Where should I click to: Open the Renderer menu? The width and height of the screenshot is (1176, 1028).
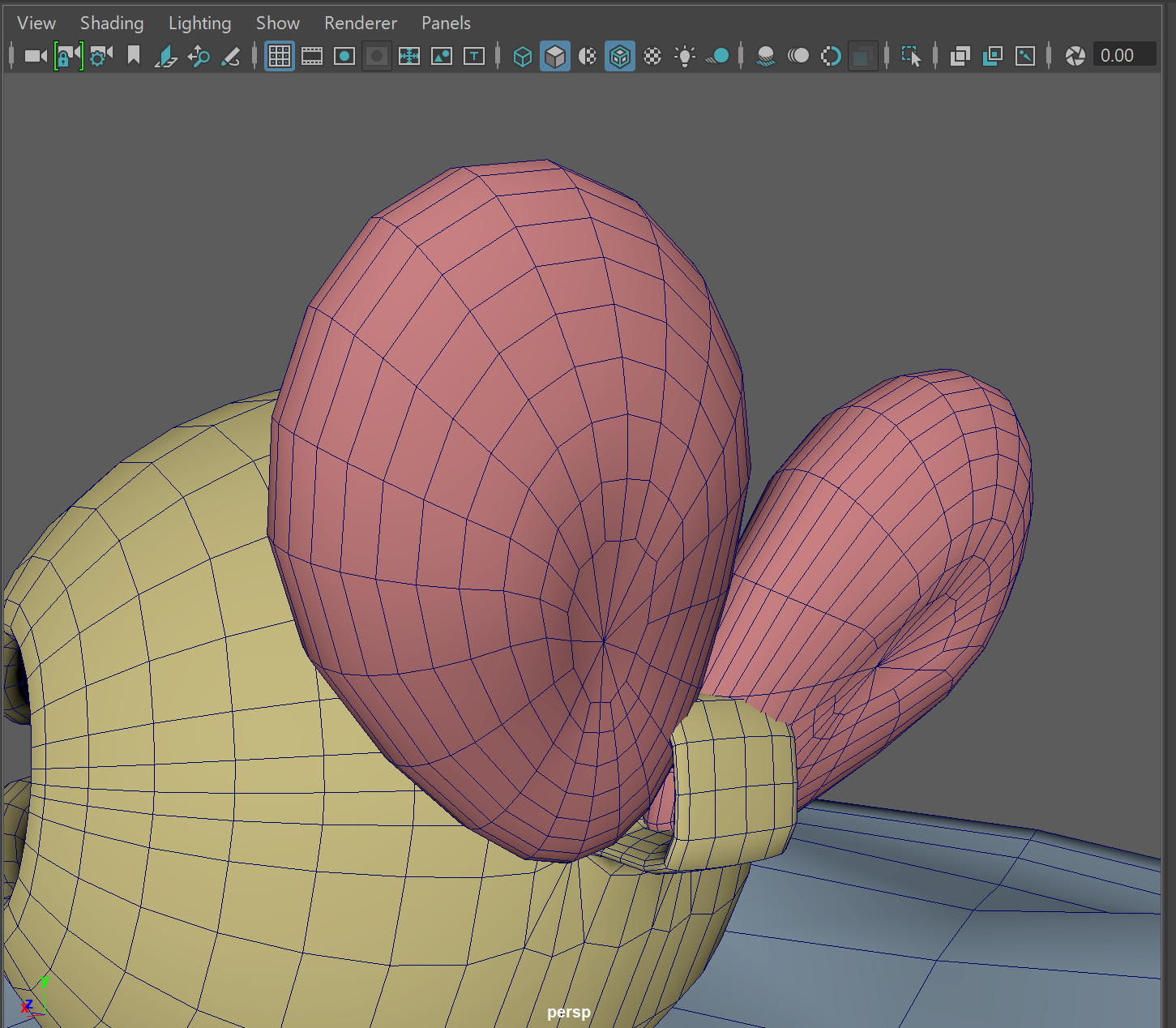(x=361, y=23)
